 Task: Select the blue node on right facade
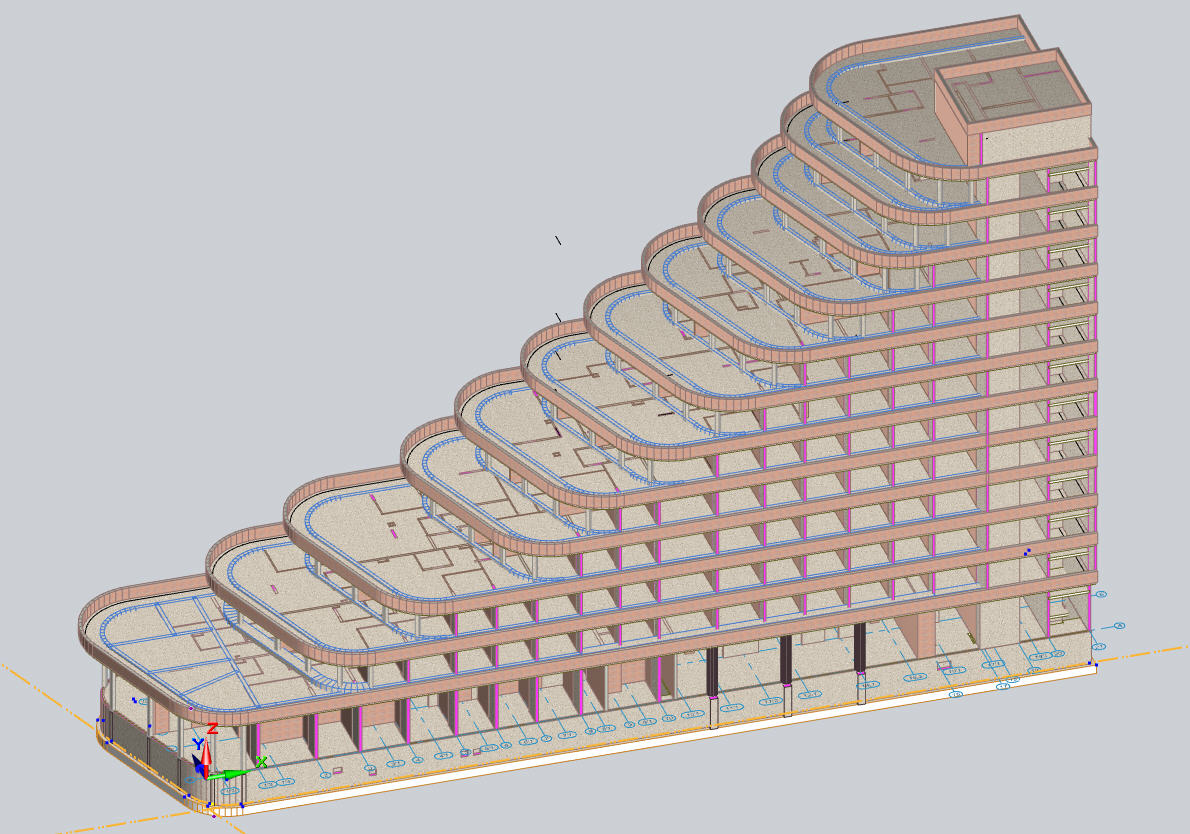click(x=1027, y=551)
